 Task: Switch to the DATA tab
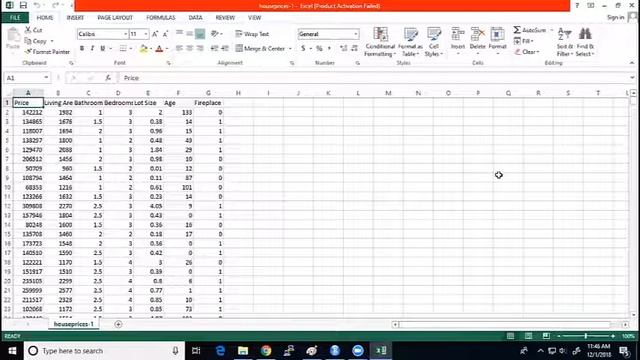coord(195,18)
